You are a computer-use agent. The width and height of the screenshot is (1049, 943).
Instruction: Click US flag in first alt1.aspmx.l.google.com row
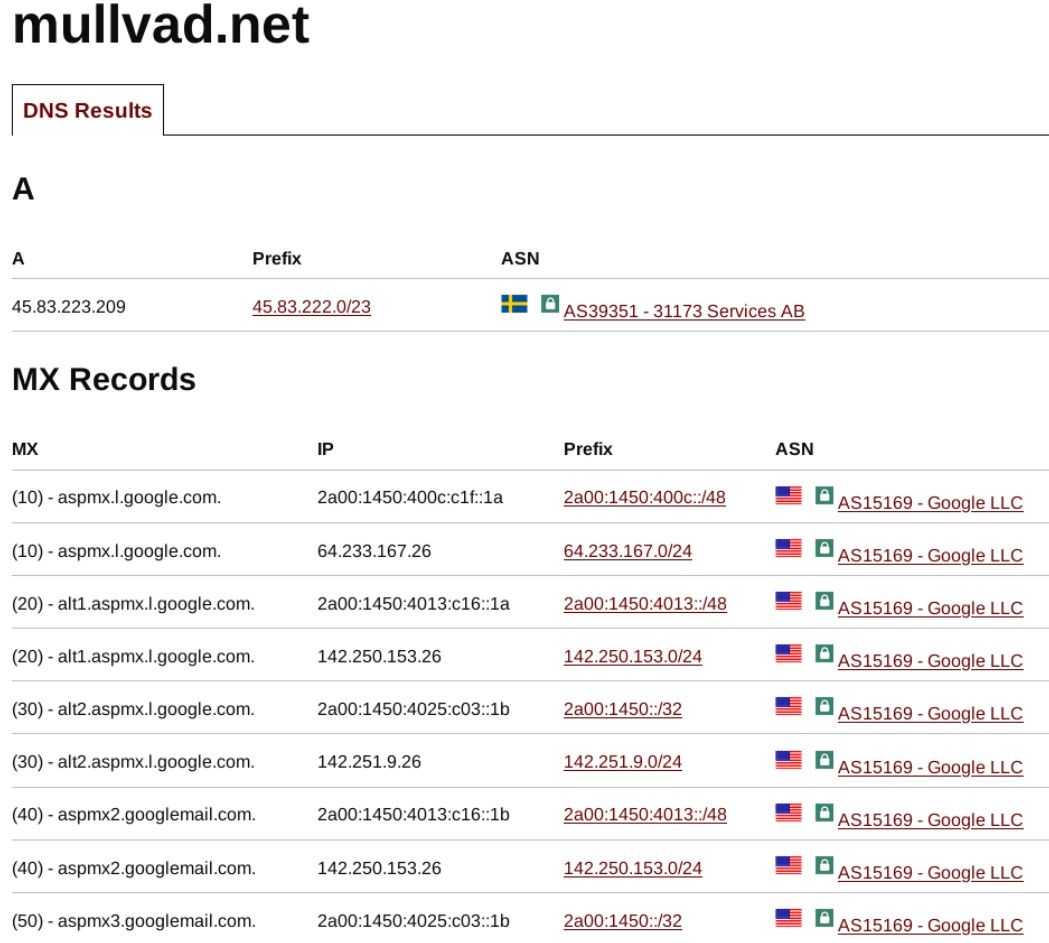[788, 601]
